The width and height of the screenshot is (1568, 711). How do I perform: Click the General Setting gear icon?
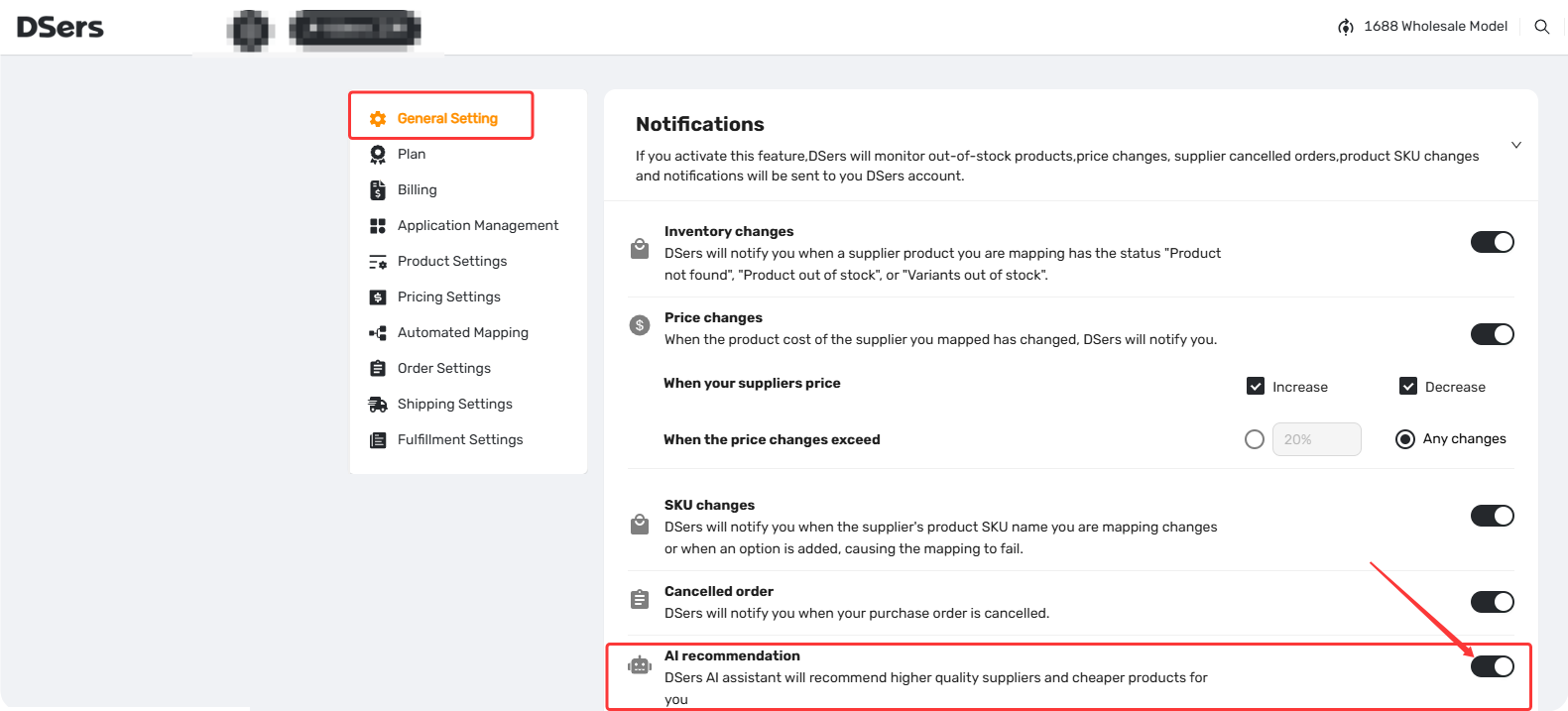pyautogui.click(x=378, y=119)
